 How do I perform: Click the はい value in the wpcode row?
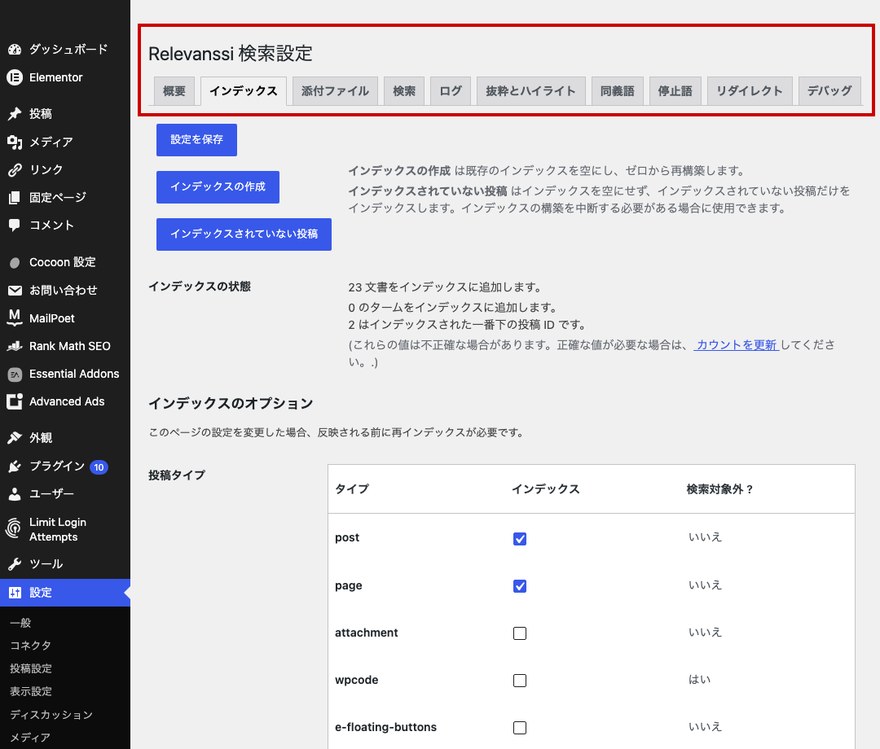point(699,679)
